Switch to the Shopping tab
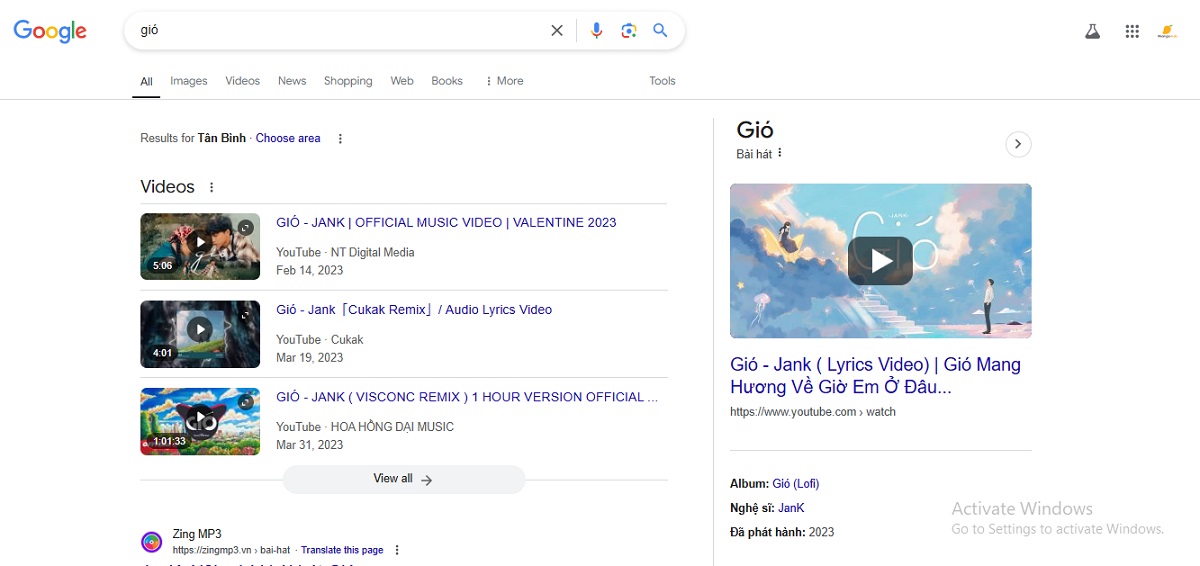Viewport: 1200px width, 566px height. coord(348,81)
